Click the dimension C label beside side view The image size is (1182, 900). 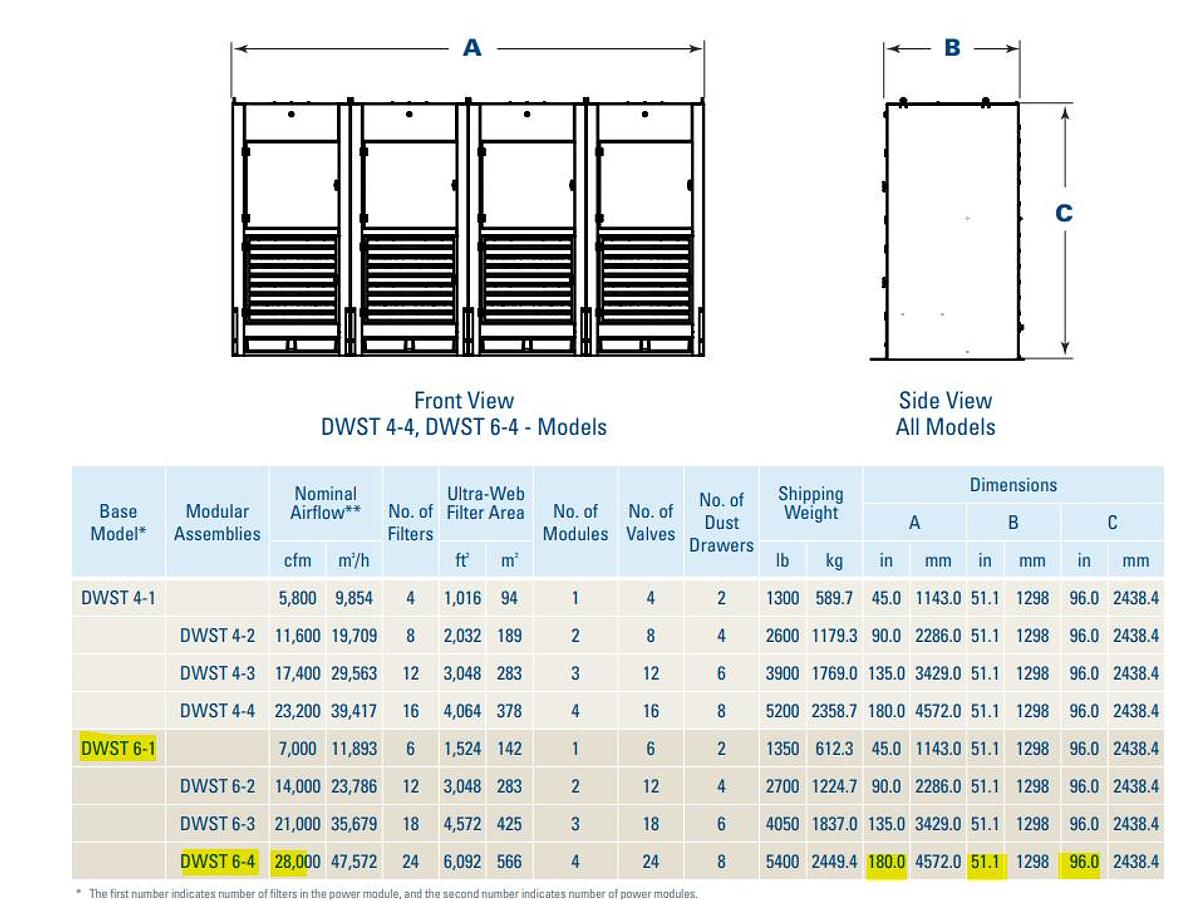pos(1067,212)
